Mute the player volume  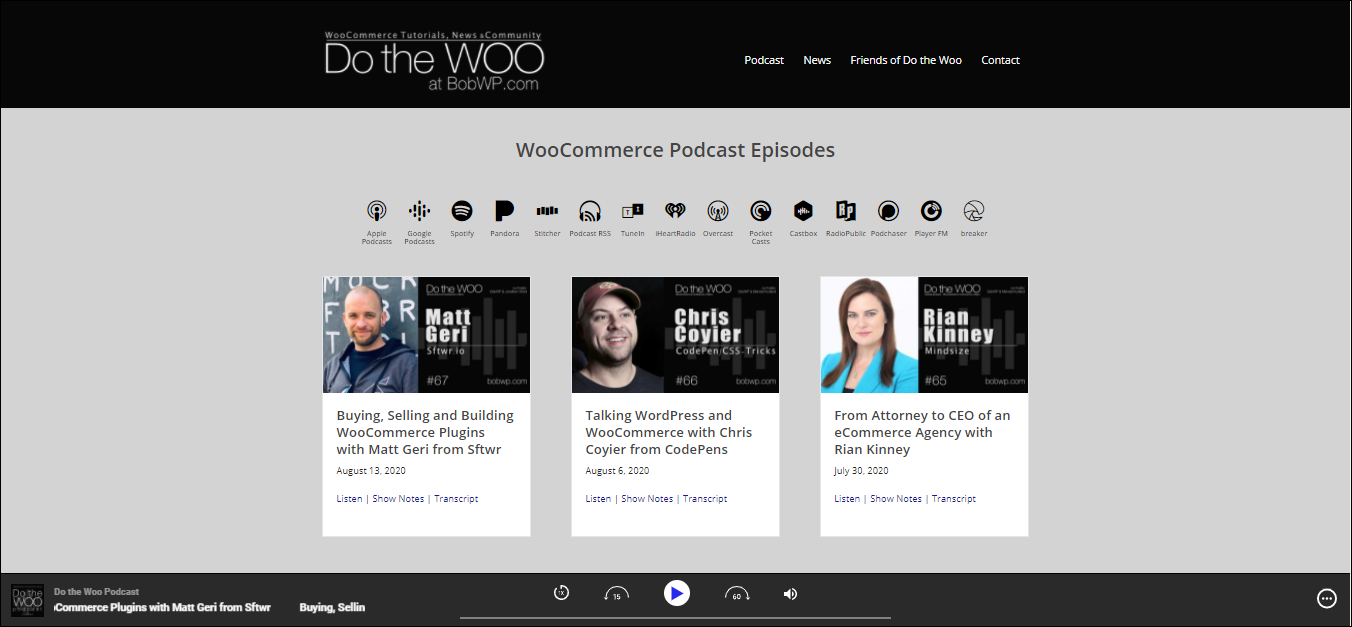point(790,594)
